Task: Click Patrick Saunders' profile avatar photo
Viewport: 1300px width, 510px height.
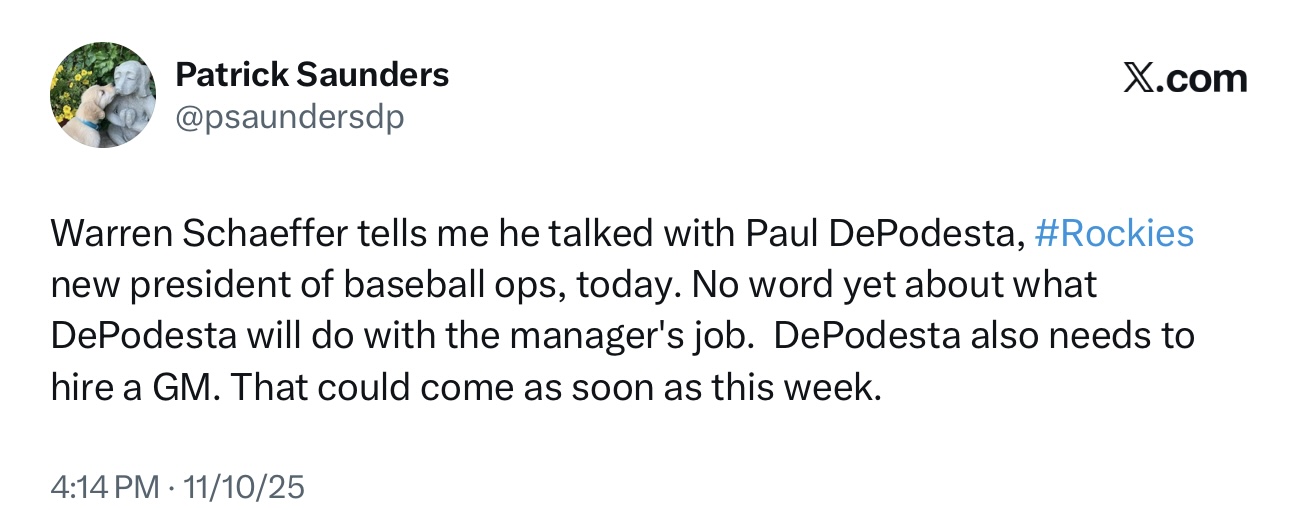Action: (x=103, y=95)
